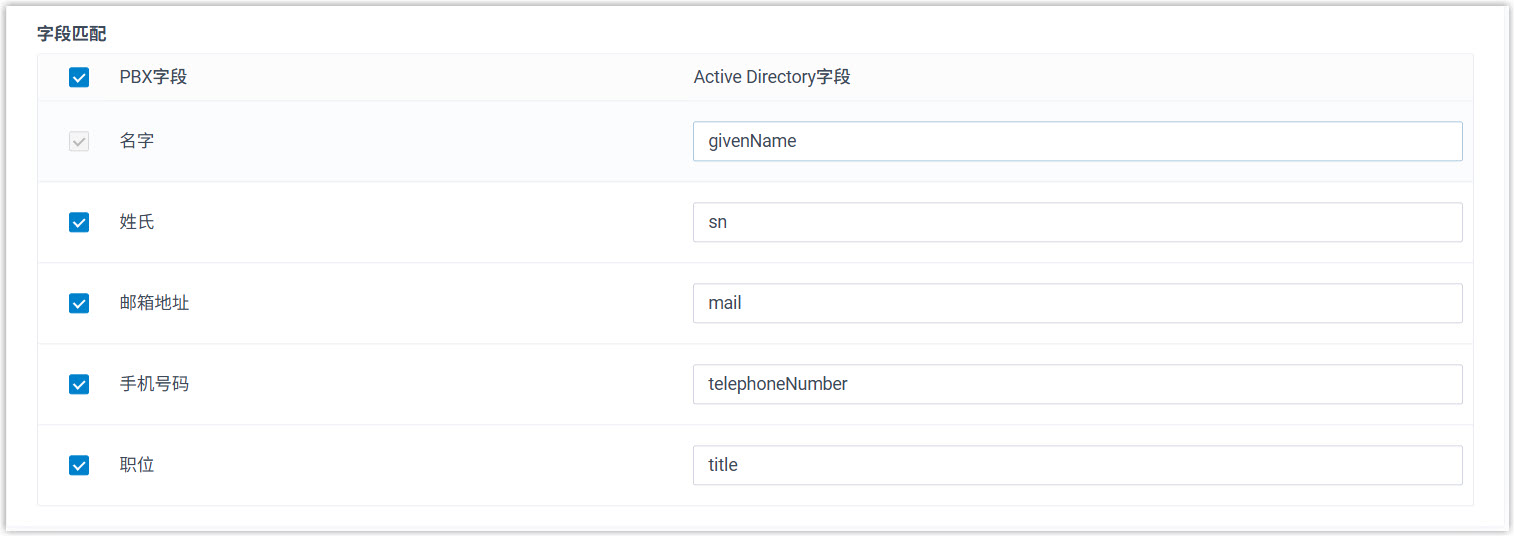The height and width of the screenshot is (537, 1515).
Task: Uncheck the 姓氏 field checkbox
Action: click(79, 222)
